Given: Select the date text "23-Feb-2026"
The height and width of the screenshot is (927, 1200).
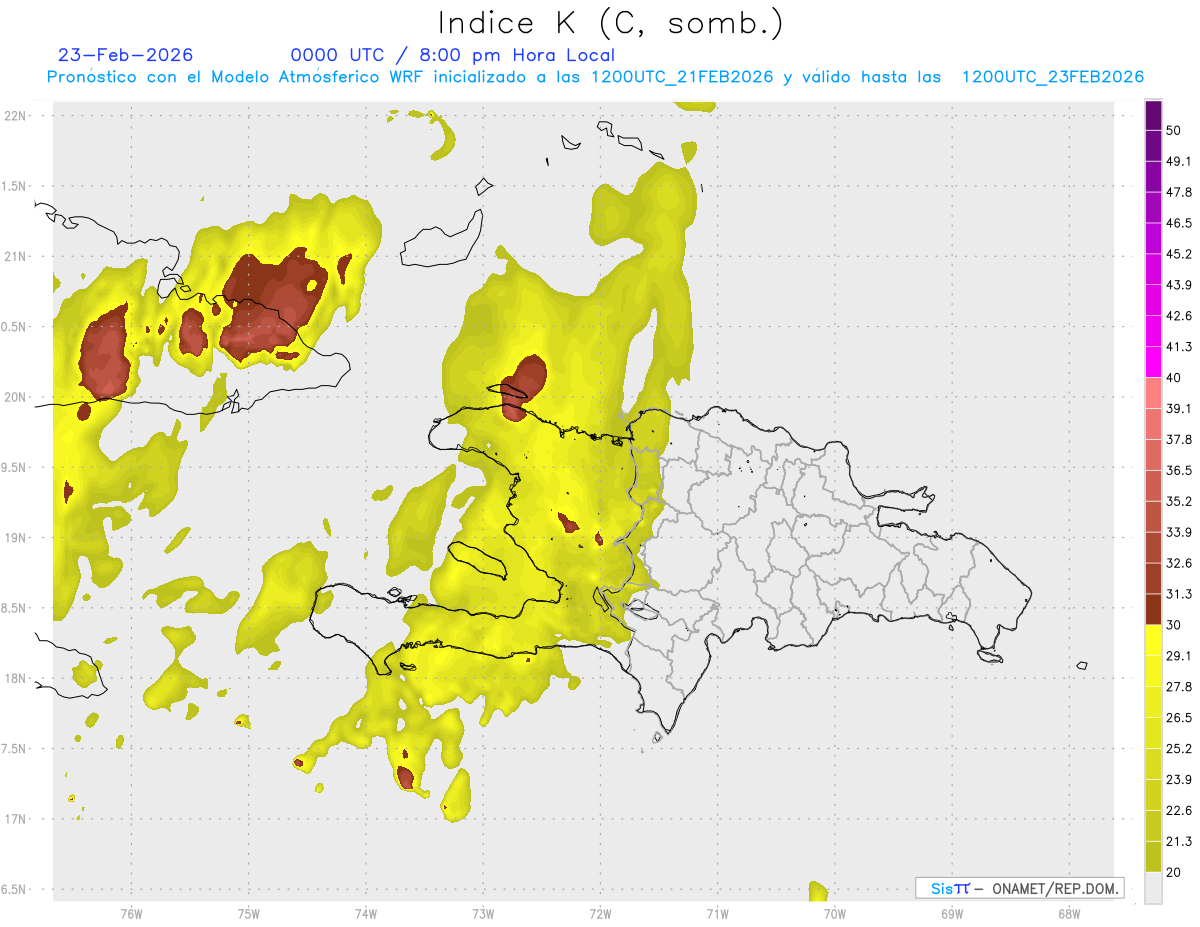Looking at the screenshot, I should [126, 55].
